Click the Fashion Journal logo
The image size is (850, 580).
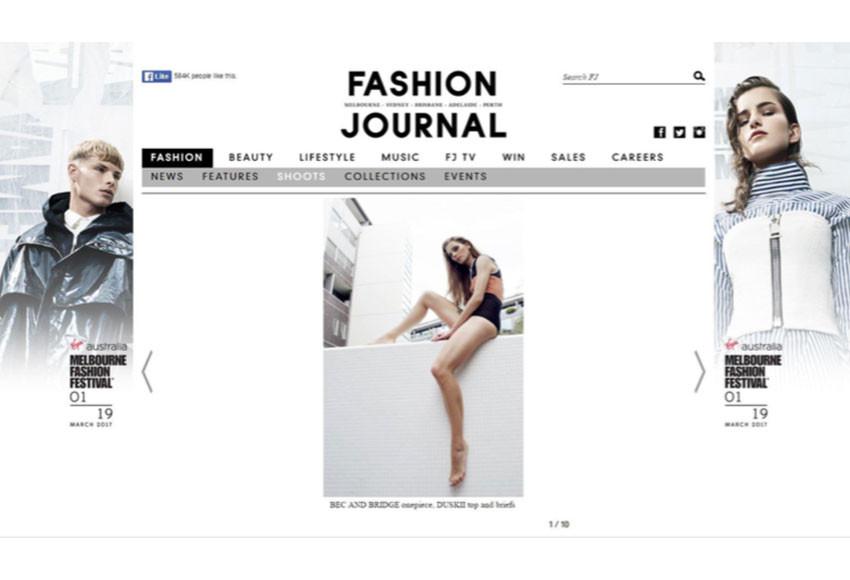tap(423, 104)
